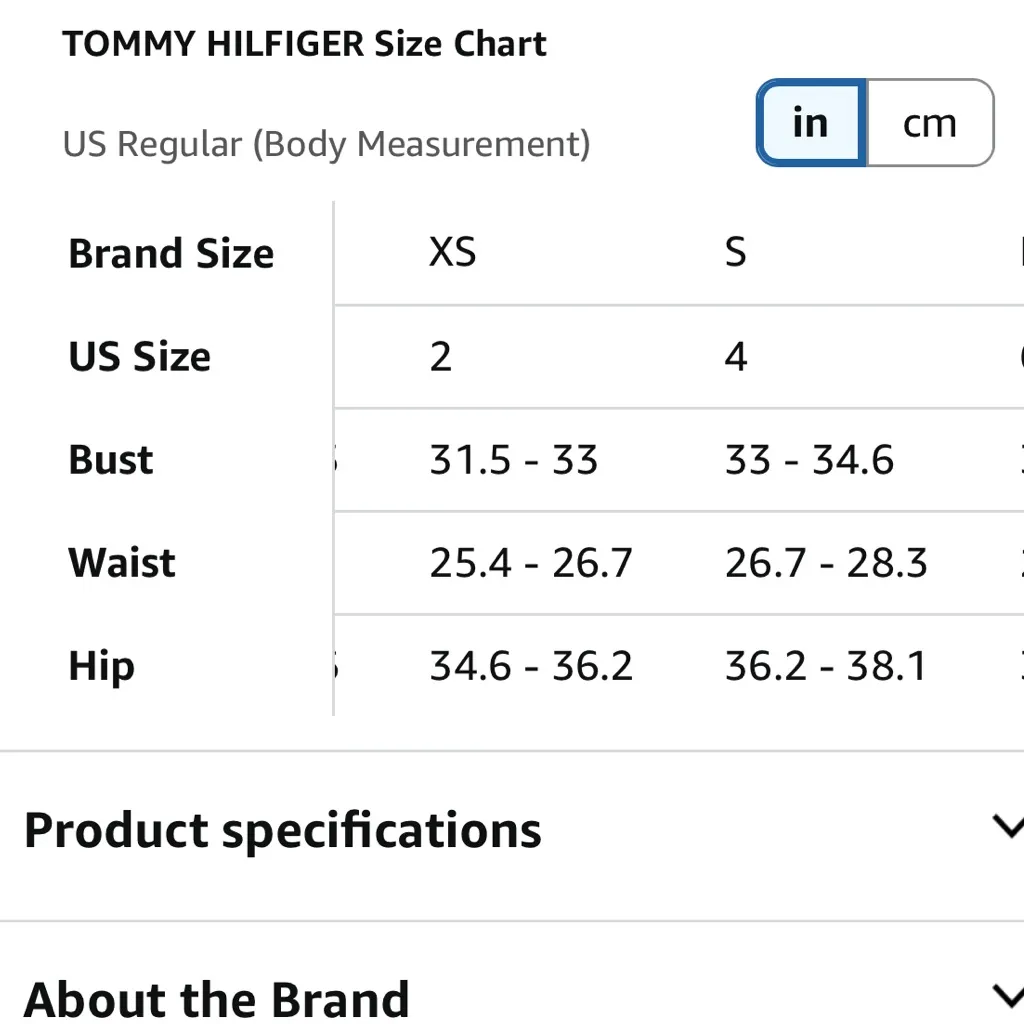Select the S brand size column
1024x1024 pixels.
click(x=735, y=253)
